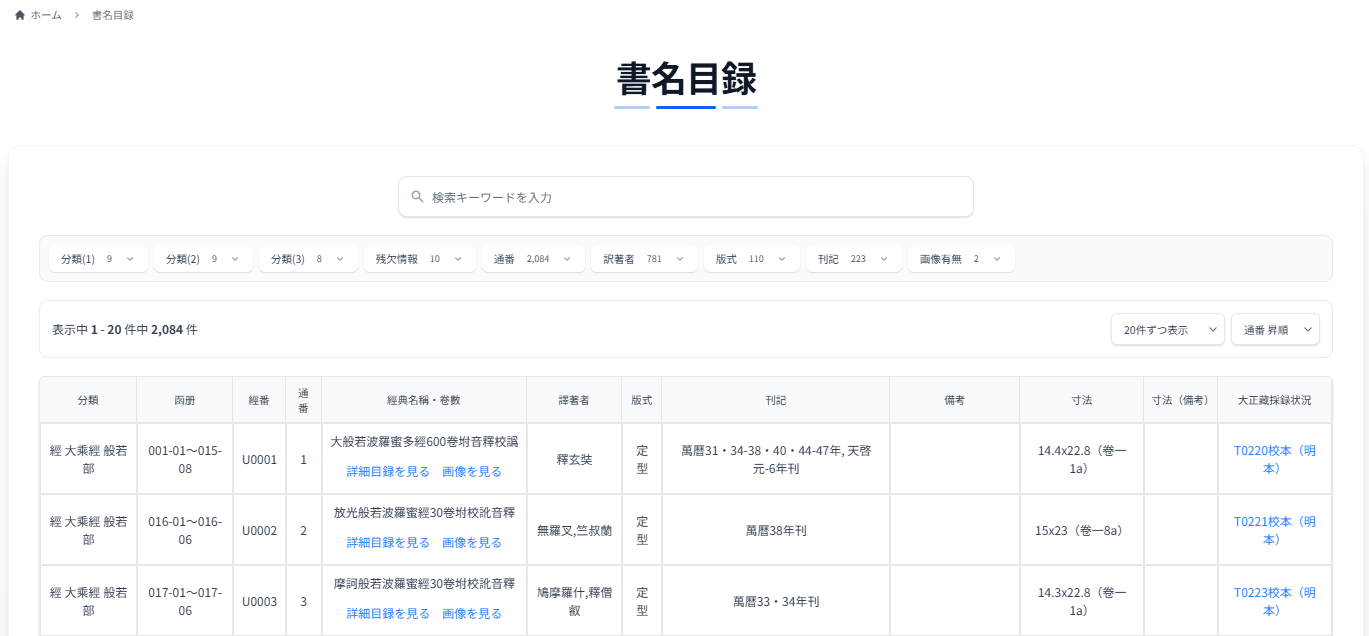This screenshot has height=636, width=1369.
Task: Go to ホーム breadcrumb link
Action: 46,15
